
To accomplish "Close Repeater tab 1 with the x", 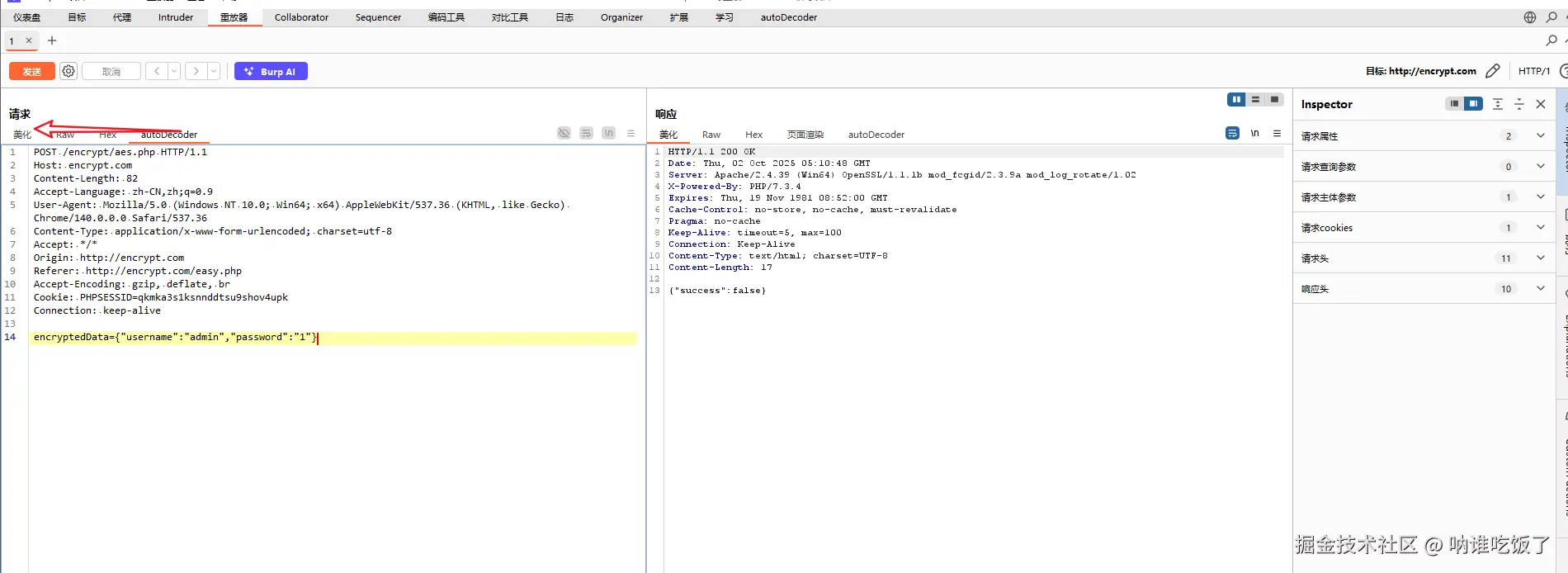I will [29, 40].
